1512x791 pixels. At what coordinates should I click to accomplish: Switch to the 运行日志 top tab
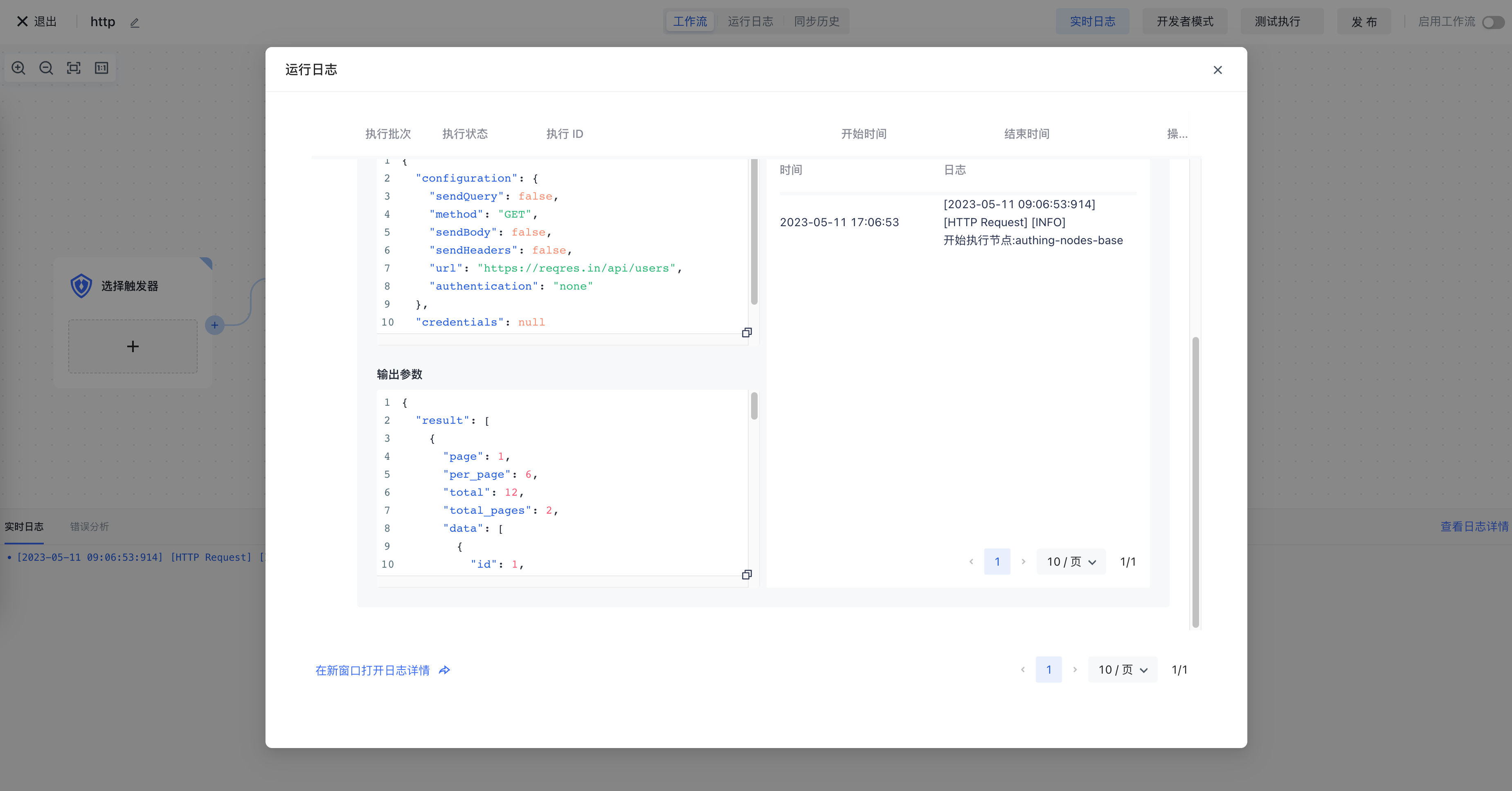coord(750,22)
